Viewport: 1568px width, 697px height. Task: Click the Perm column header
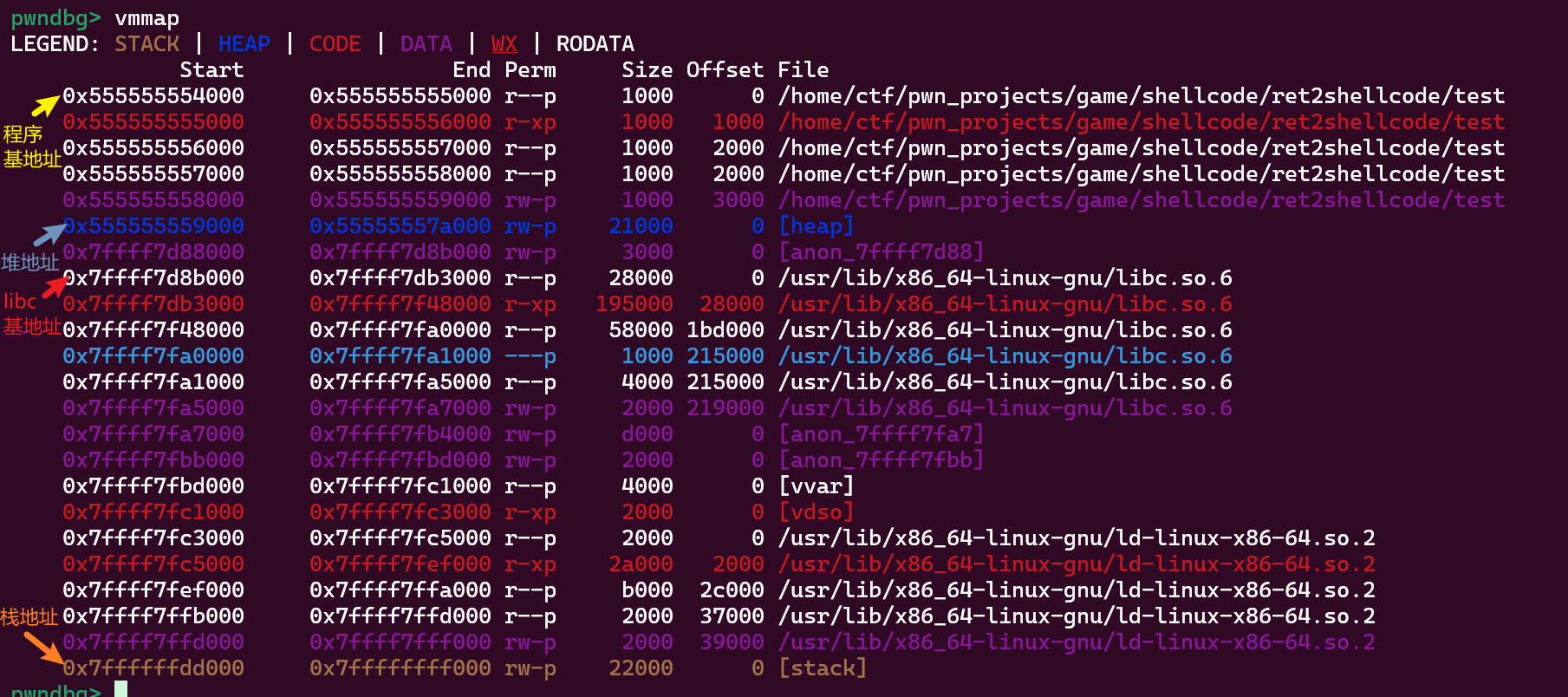coord(530,70)
